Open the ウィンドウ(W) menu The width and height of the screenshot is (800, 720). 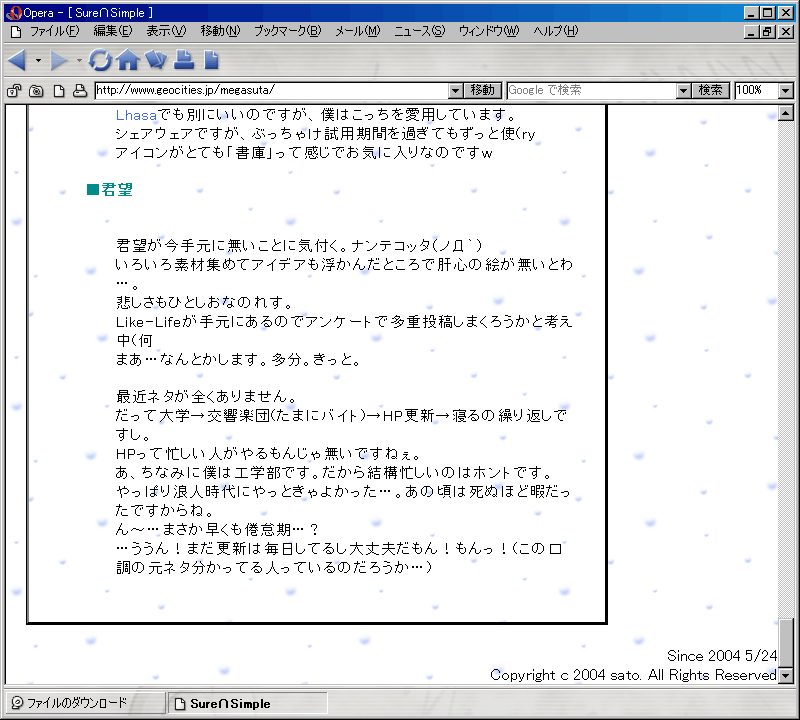(x=489, y=32)
